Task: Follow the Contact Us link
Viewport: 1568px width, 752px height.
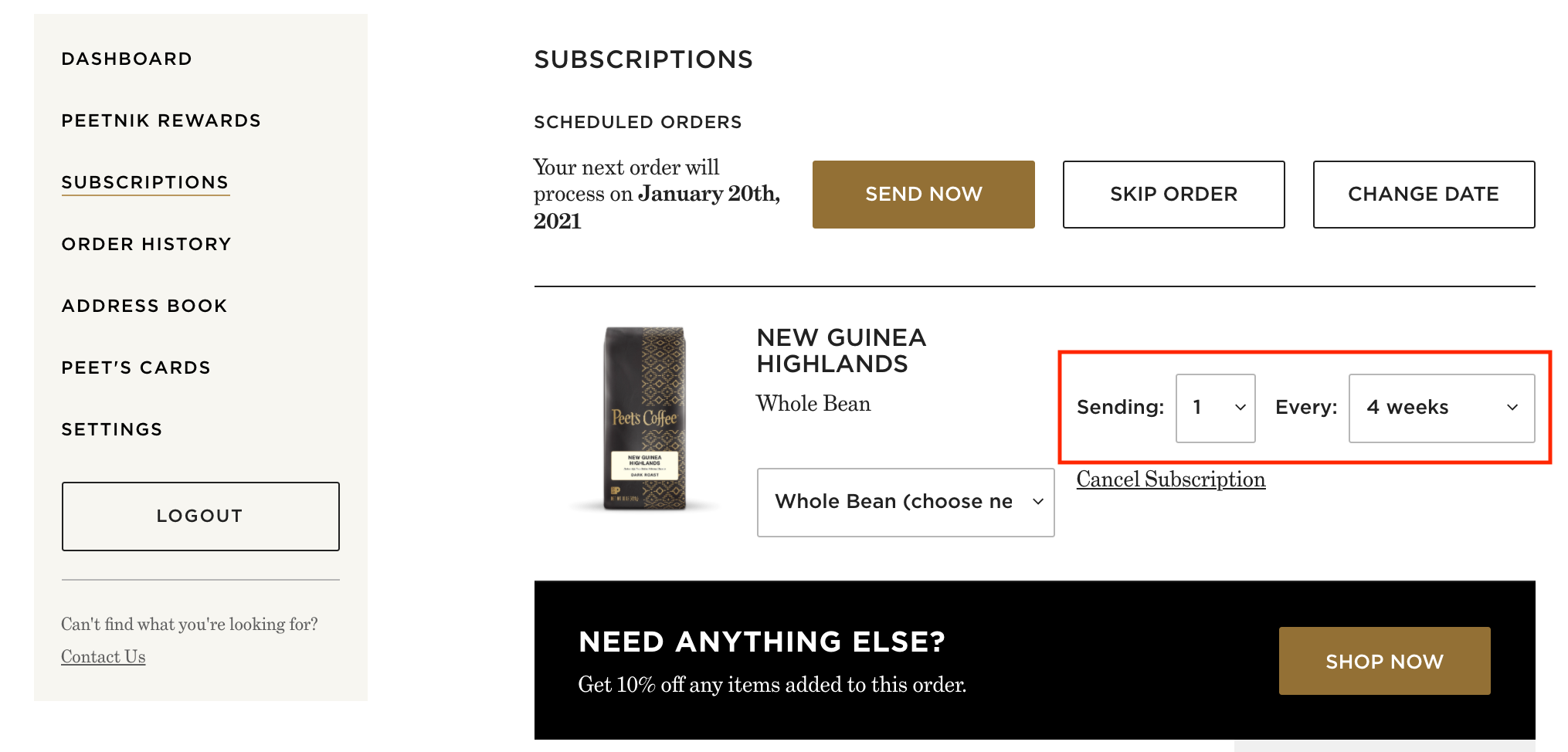Action: [104, 656]
